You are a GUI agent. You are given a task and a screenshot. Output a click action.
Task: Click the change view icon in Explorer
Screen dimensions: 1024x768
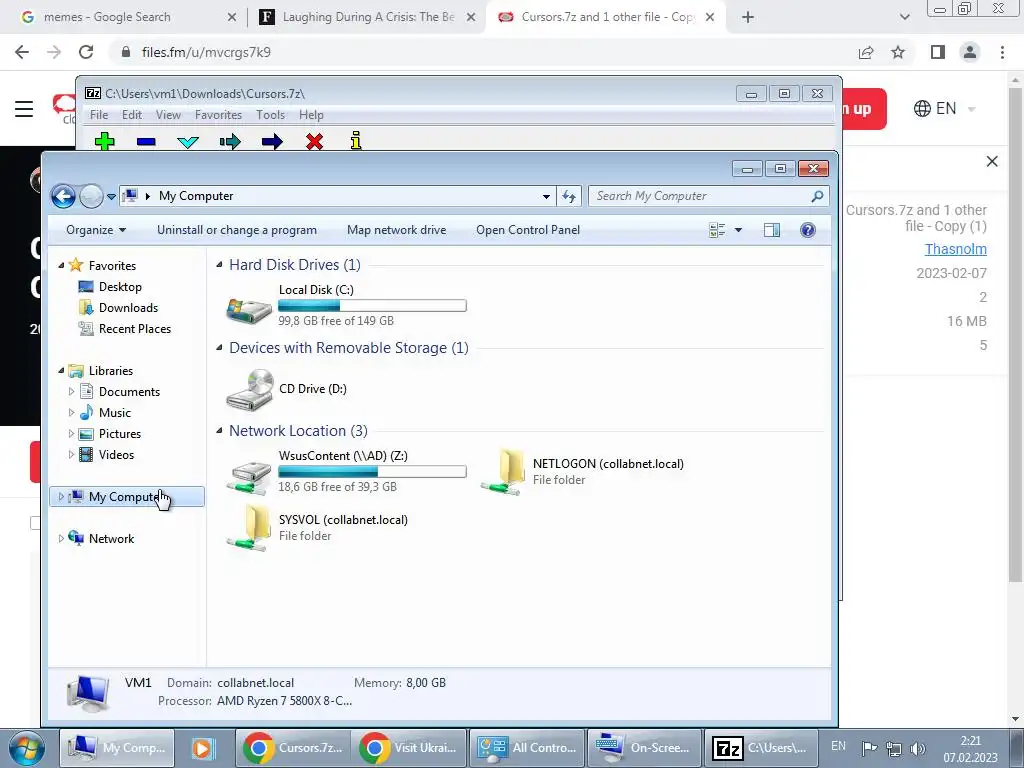(x=717, y=230)
